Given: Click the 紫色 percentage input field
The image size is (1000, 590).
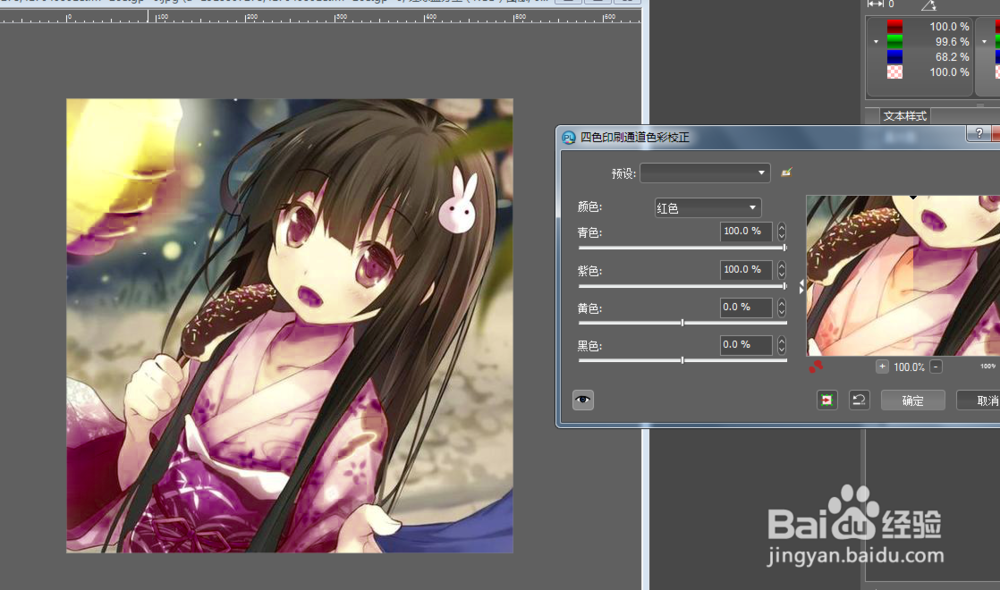Looking at the screenshot, I should 746,269.
